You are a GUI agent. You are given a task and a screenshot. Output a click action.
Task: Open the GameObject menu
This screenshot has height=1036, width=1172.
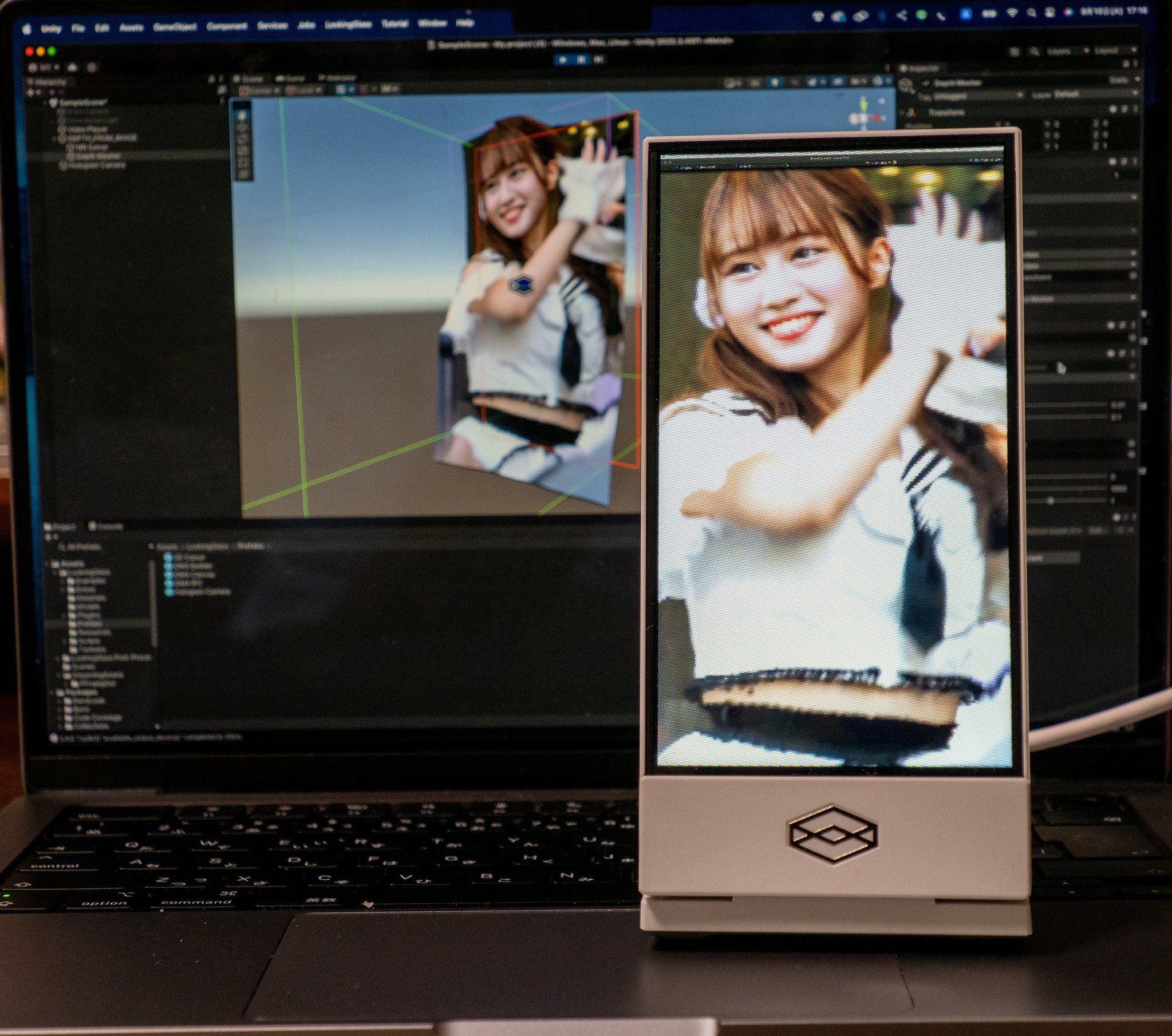[x=175, y=27]
